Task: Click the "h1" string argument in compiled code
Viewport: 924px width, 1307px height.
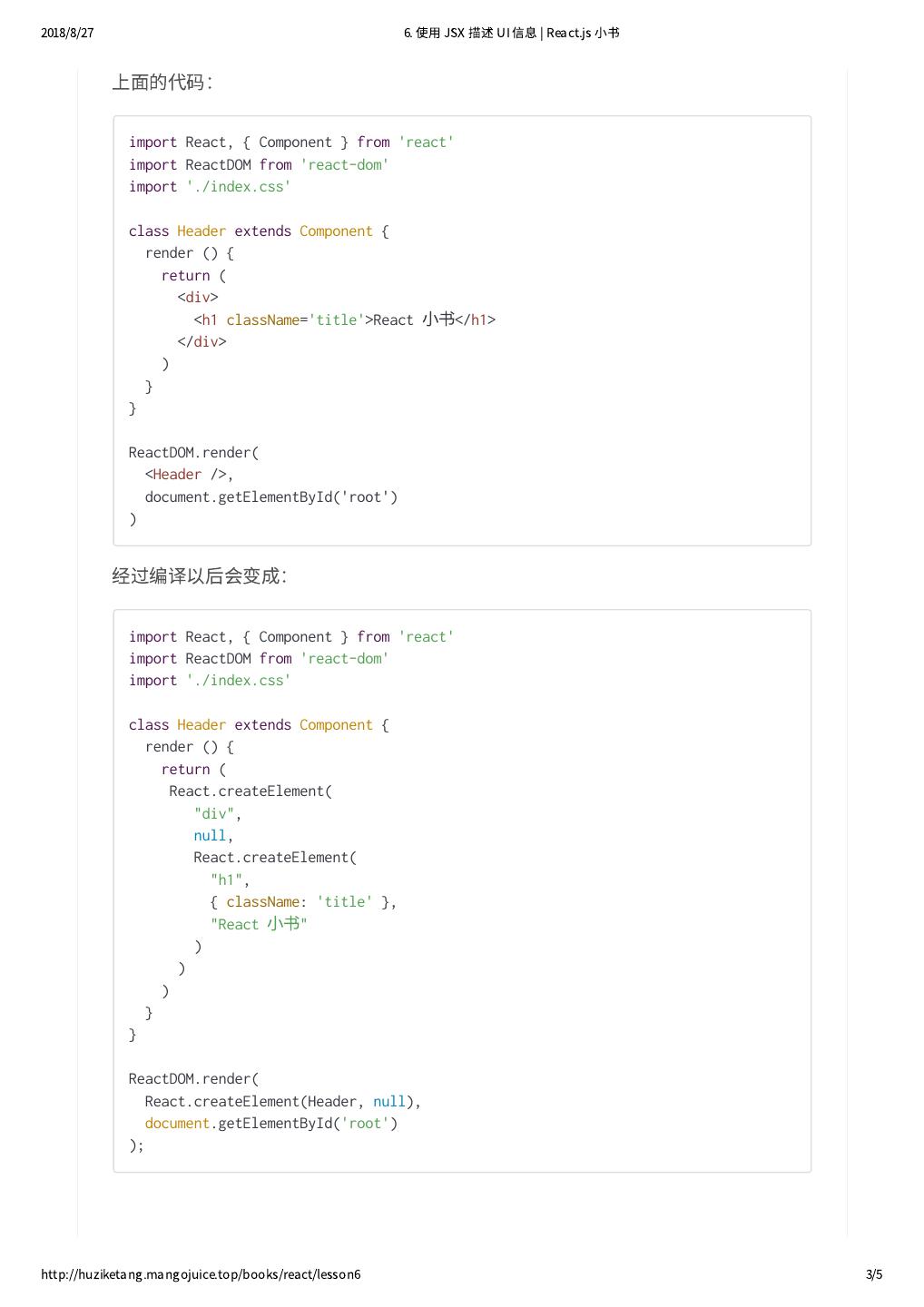Action: pos(230,880)
